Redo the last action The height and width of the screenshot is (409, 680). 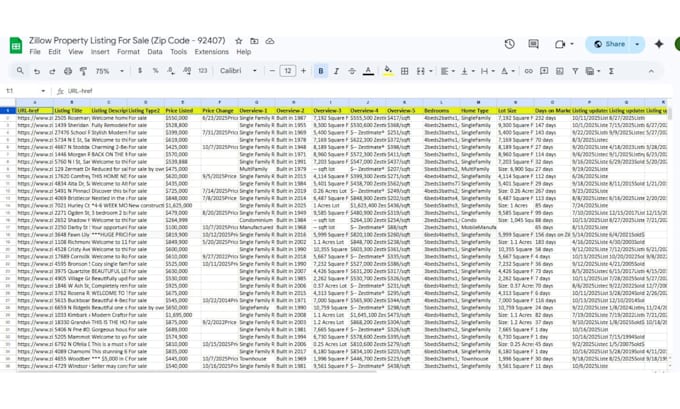pyautogui.click(x=52, y=71)
